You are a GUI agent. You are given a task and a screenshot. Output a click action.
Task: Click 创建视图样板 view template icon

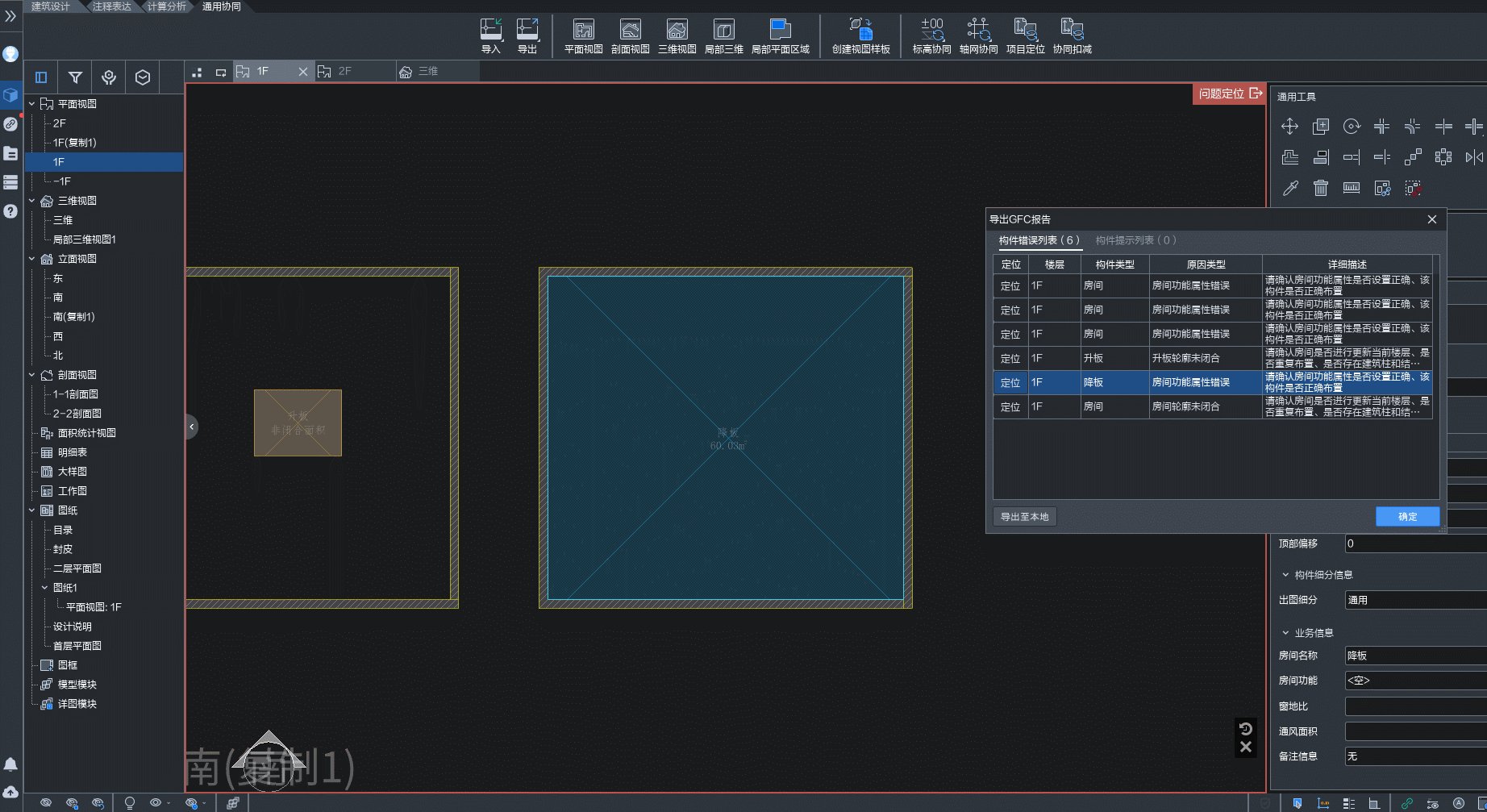pos(860,35)
